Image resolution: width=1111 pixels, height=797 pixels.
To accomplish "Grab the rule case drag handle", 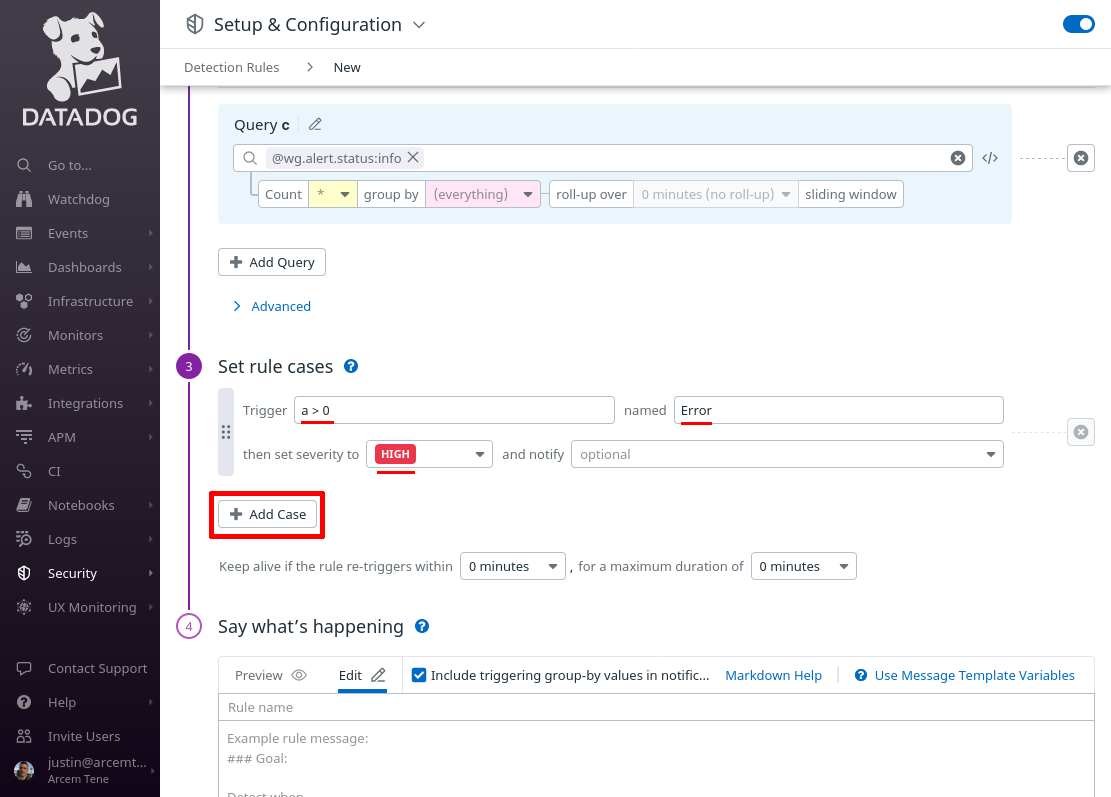I will [x=226, y=432].
